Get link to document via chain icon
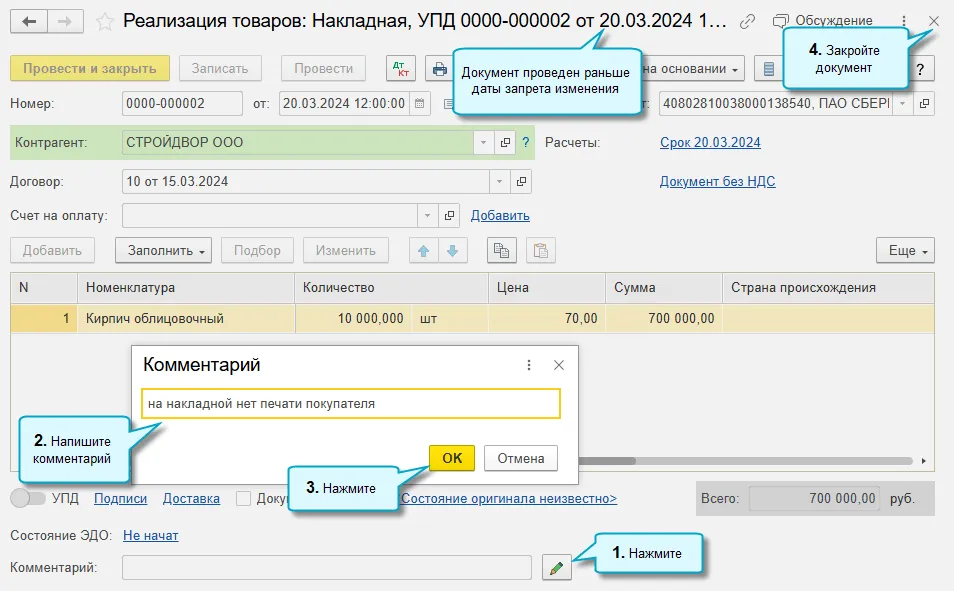The image size is (954, 591). click(x=747, y=22)
